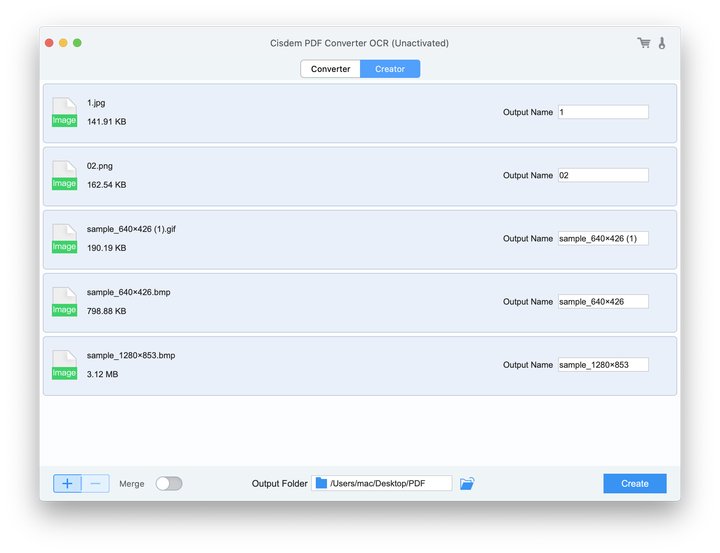Switch to the Converter tab
Viewport: 720px width, 553px height.
(331, 69)
